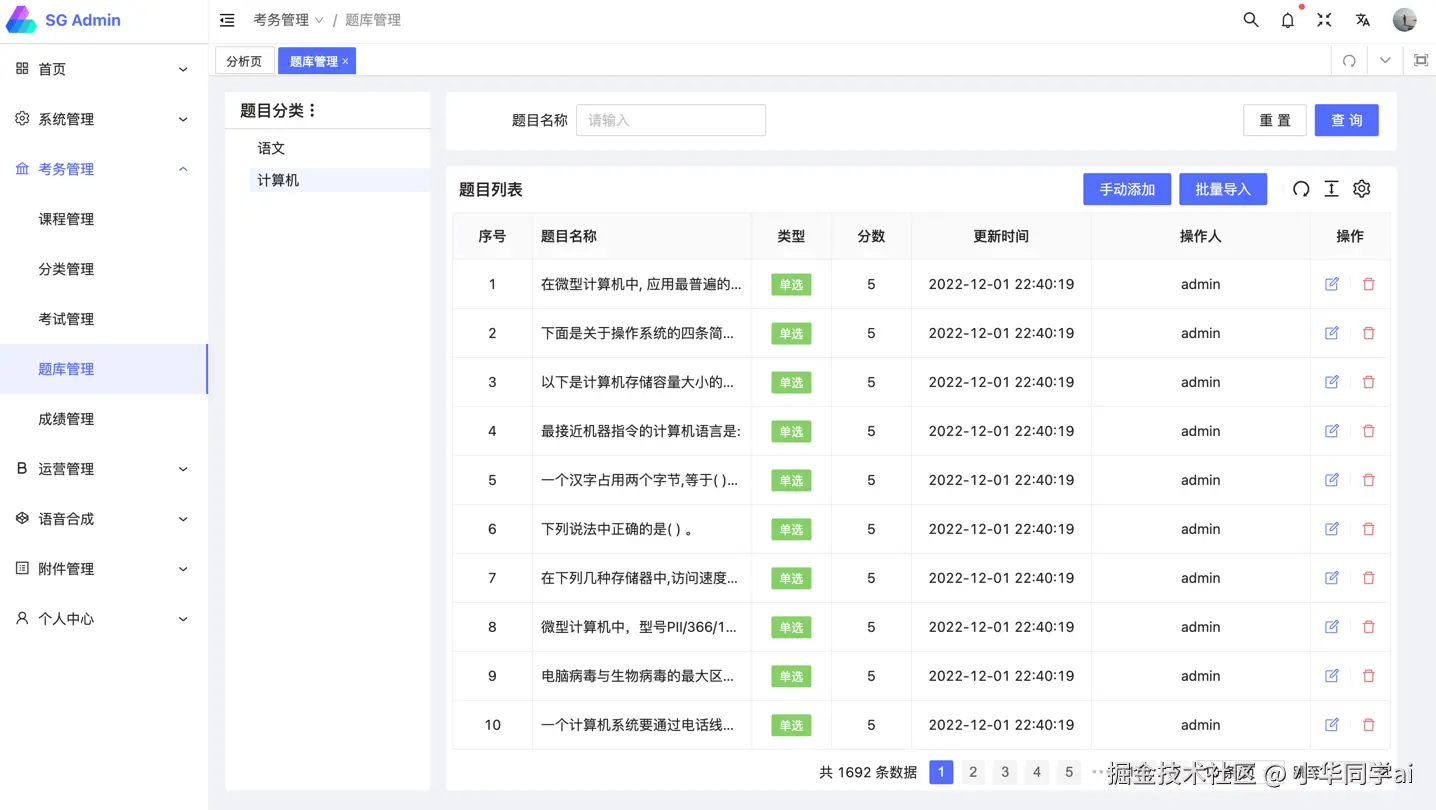Open notifications bell icon

(1288, 20)
